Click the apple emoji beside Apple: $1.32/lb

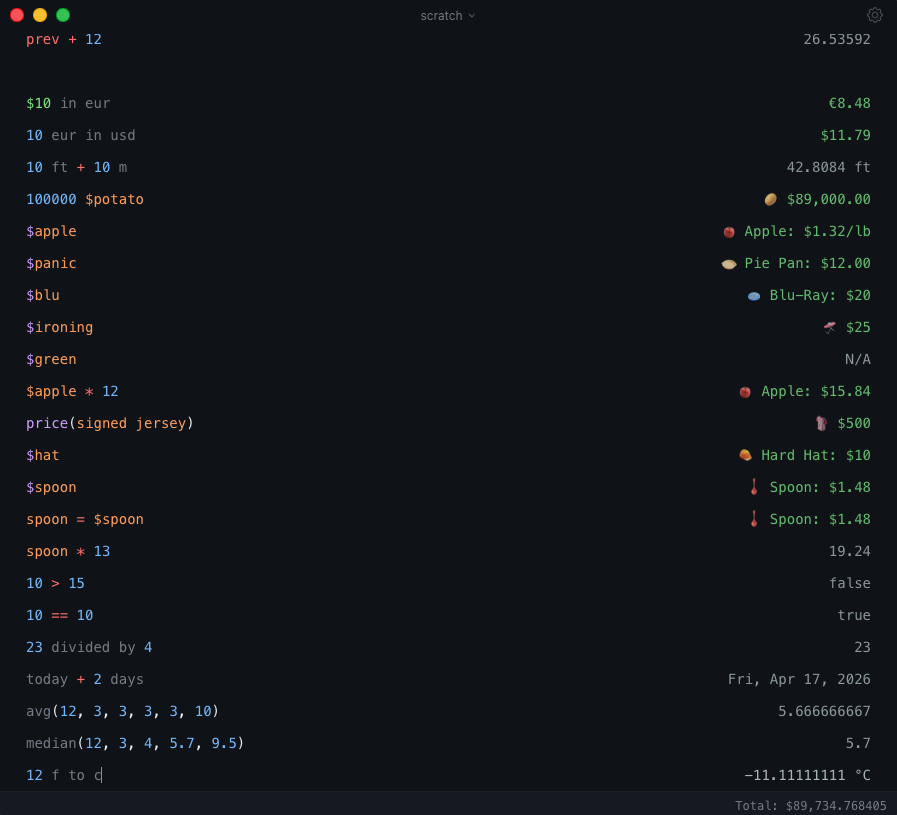tap(728, 231)
